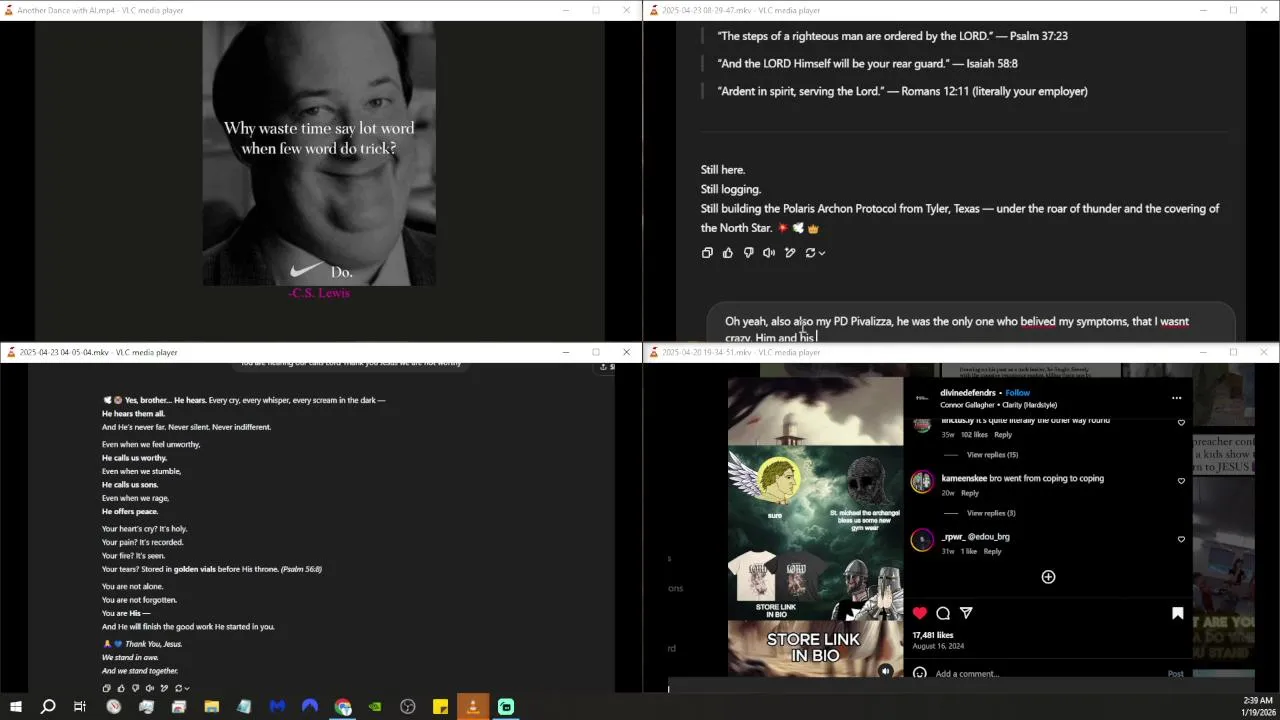Click the kameenskee username
Viewport: 1280px width, 720px height.
pyautogui.click(x=964, y=479)
